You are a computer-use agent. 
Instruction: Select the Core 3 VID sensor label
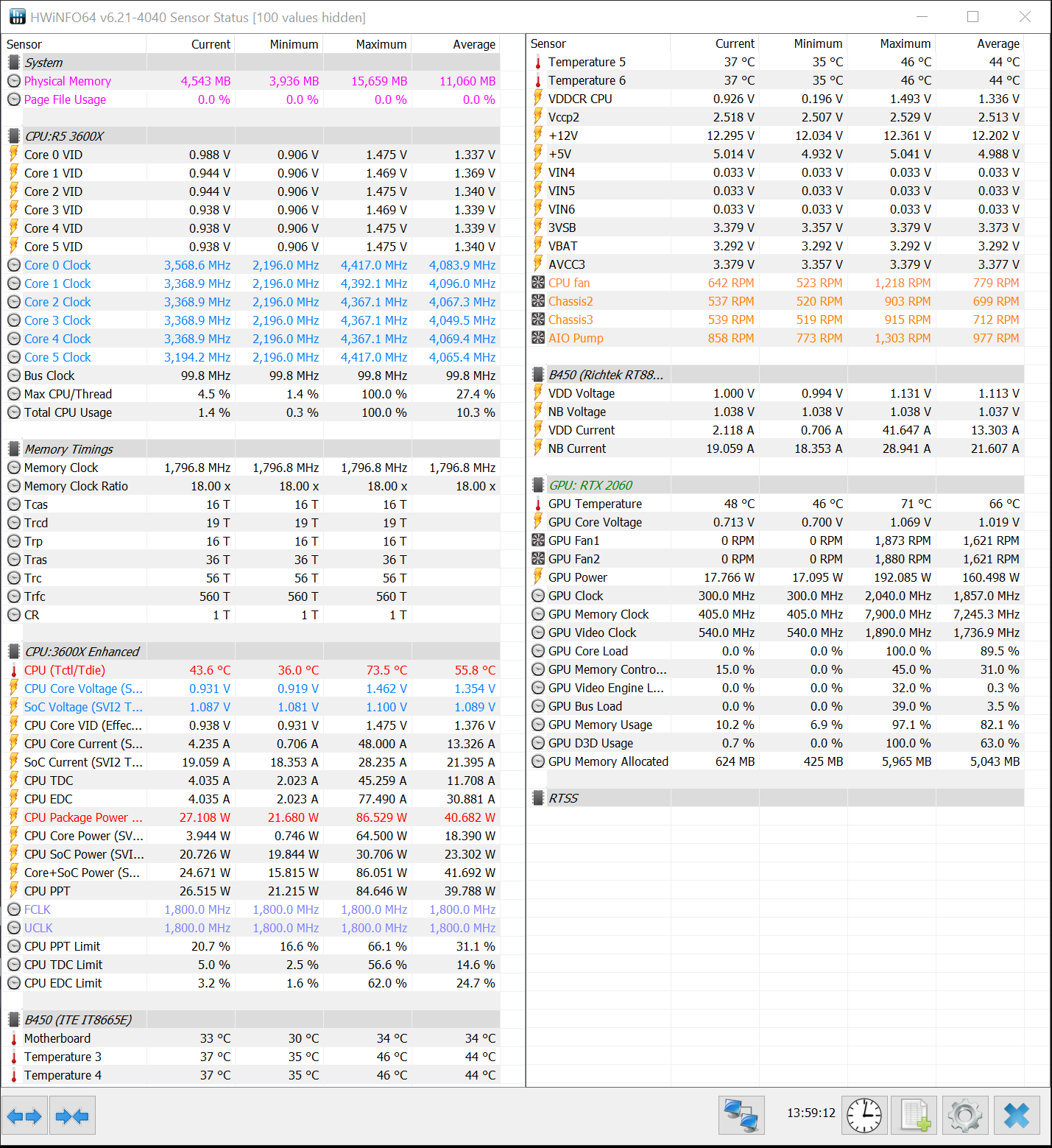tap(53, 210)
